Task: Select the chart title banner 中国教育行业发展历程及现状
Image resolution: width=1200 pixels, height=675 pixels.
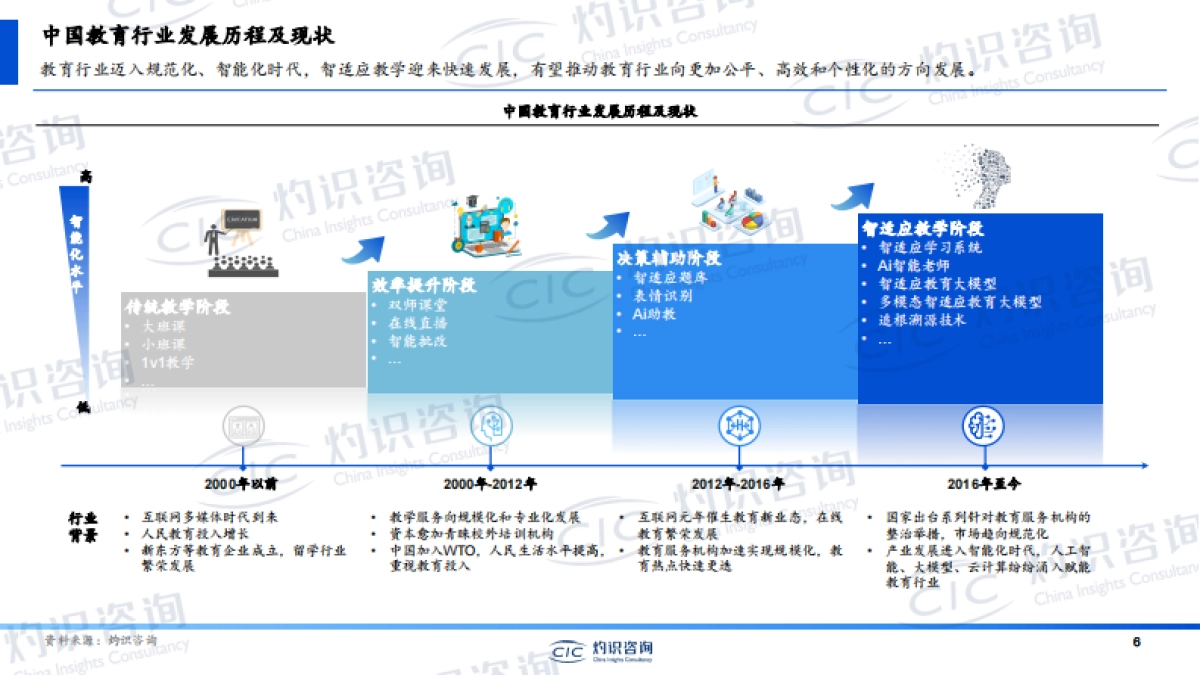Action: tap(600, 113)
